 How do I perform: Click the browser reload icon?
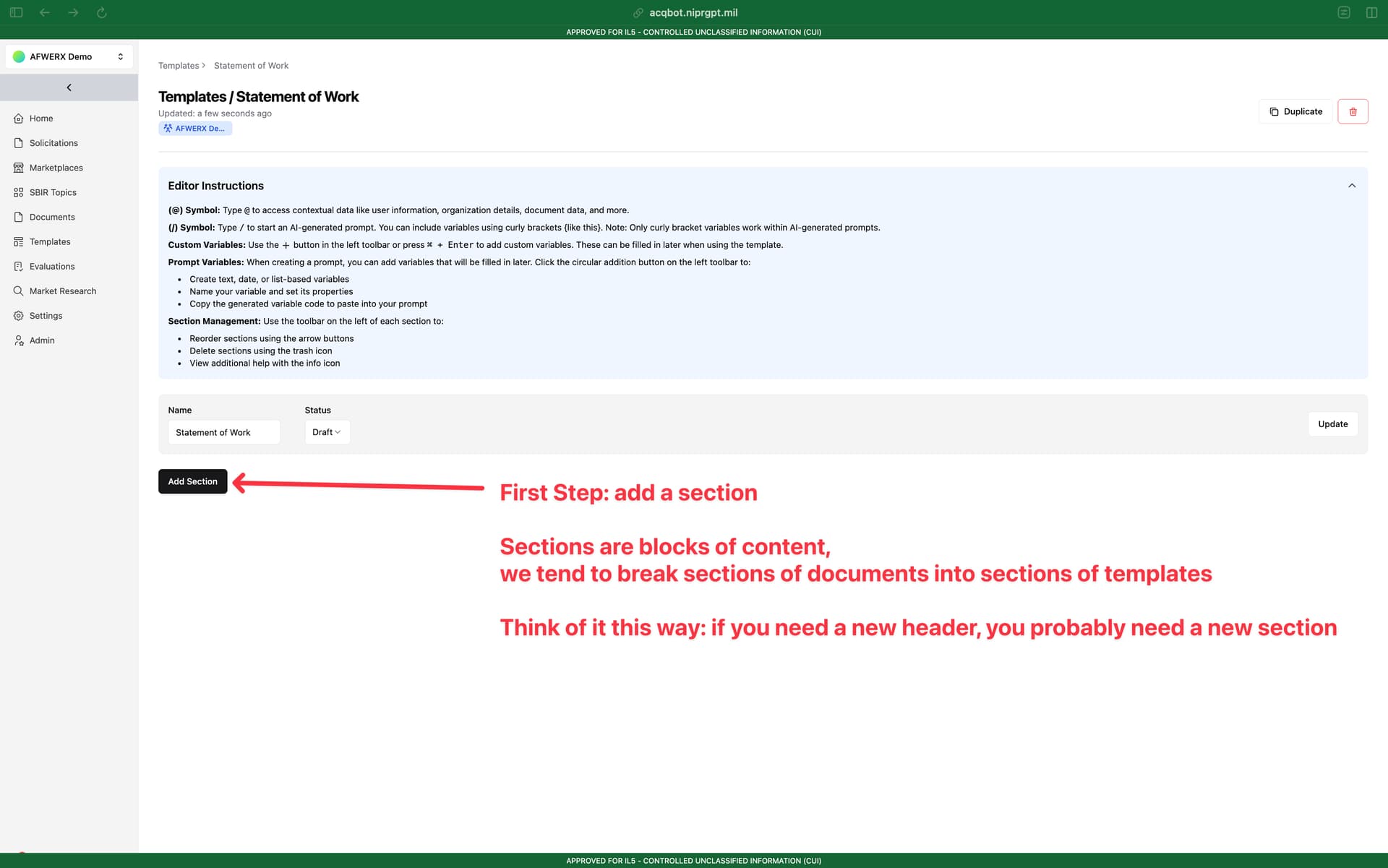pos(102,12)
